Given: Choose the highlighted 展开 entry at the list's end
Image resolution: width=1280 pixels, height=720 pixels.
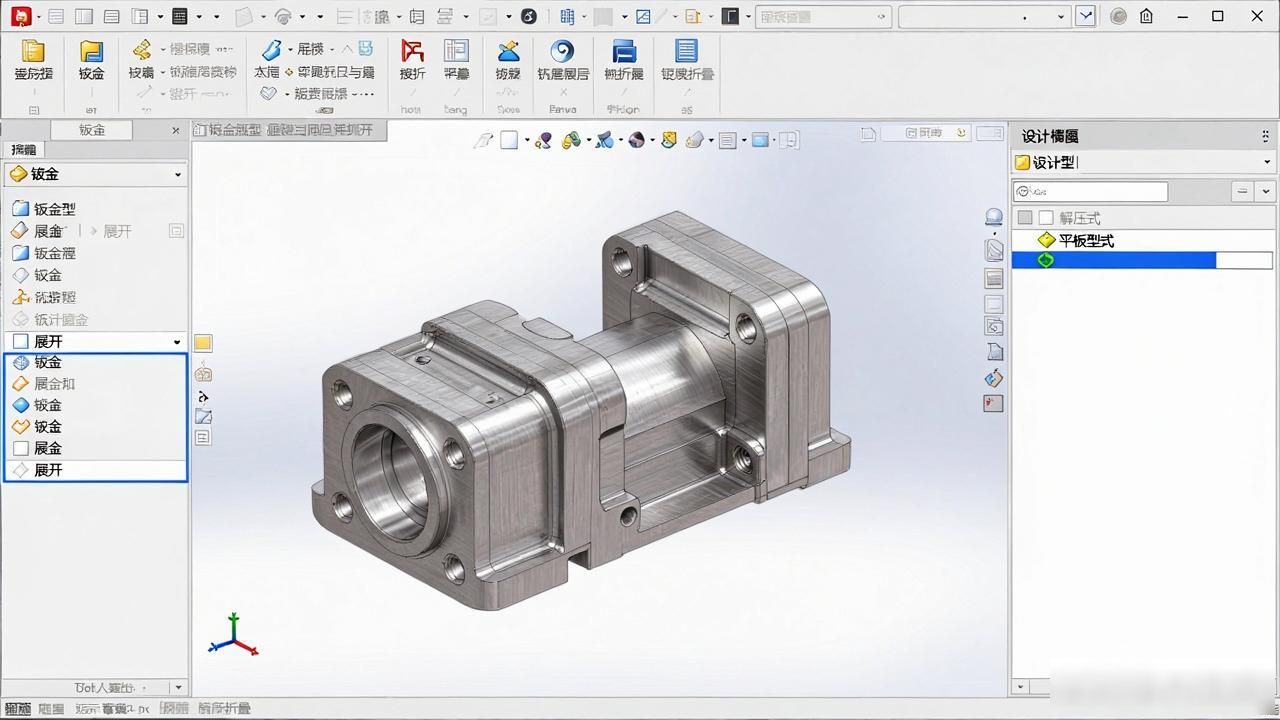Looking at the screenshot, I should coord(96,470).
